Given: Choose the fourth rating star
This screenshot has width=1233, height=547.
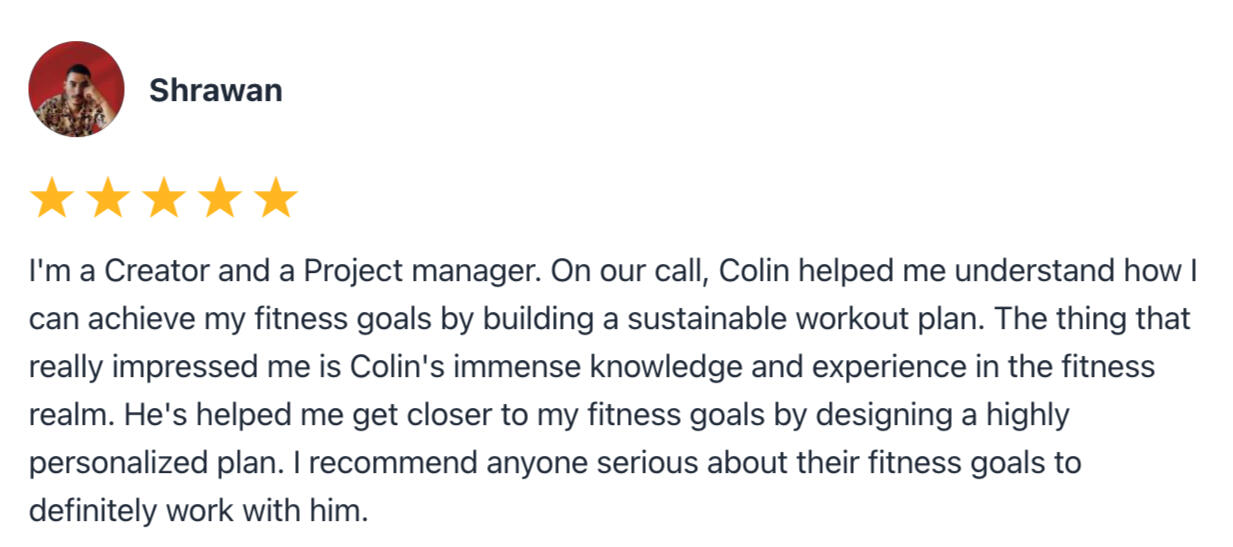Looking at the screenshot, I should click(220, 198).
